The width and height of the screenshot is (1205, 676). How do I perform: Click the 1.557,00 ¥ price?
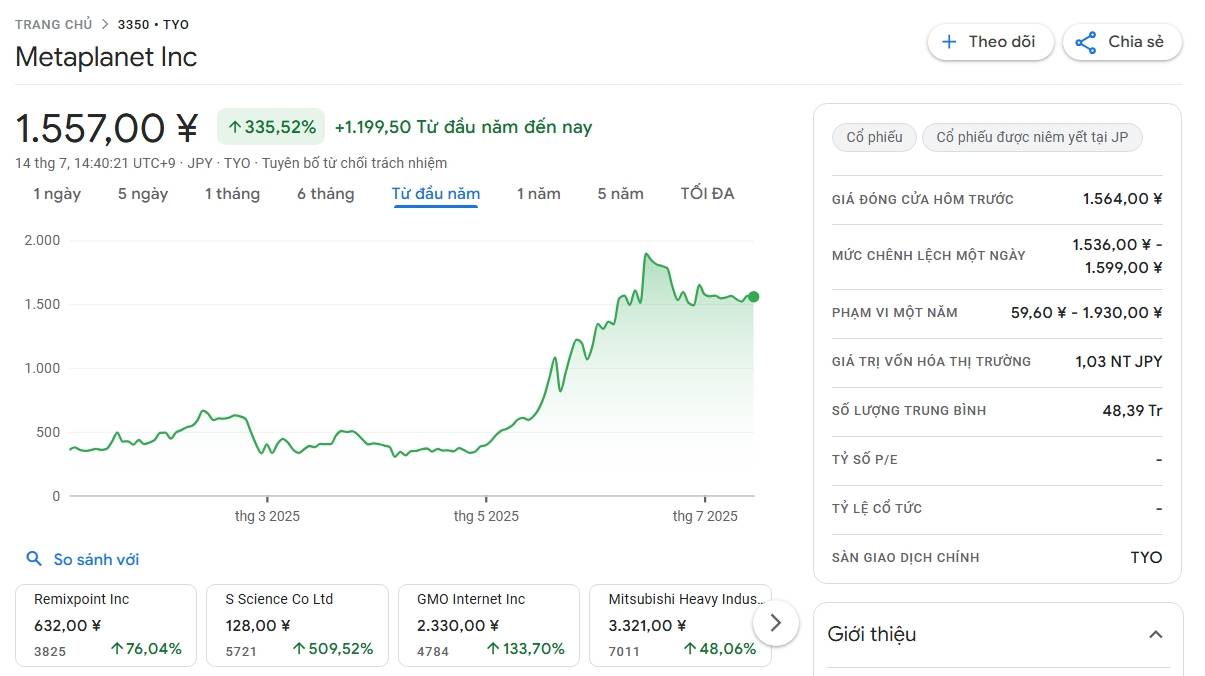pyautogui.click(x=107, y=128)
